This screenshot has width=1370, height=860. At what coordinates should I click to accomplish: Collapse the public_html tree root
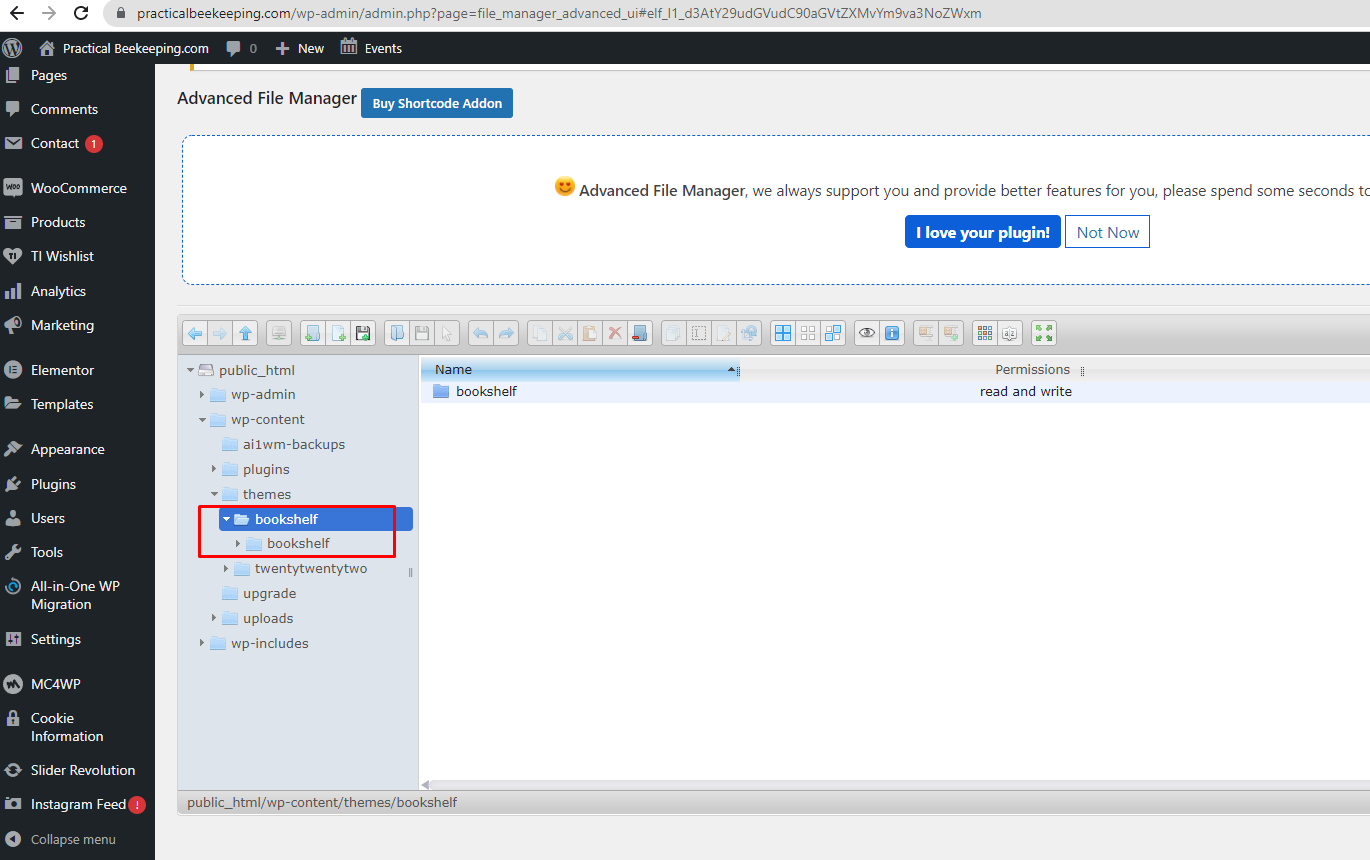pos(190,370)
